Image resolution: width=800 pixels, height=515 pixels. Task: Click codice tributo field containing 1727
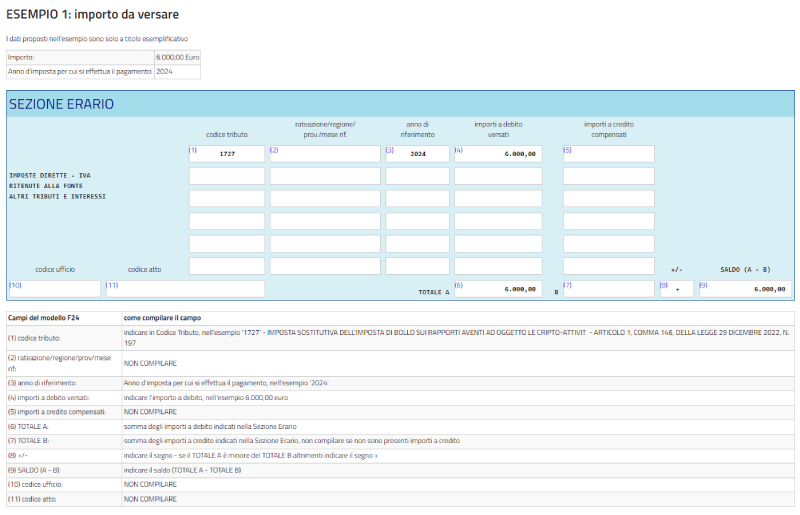226,154
